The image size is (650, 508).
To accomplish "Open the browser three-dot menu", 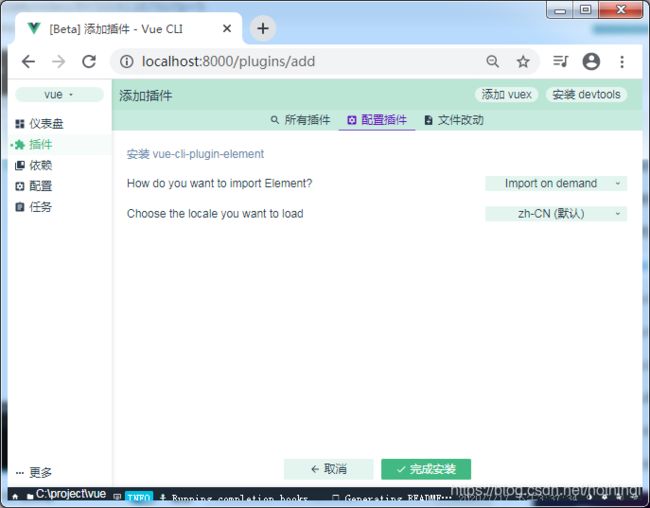I will tap(622, 61).
